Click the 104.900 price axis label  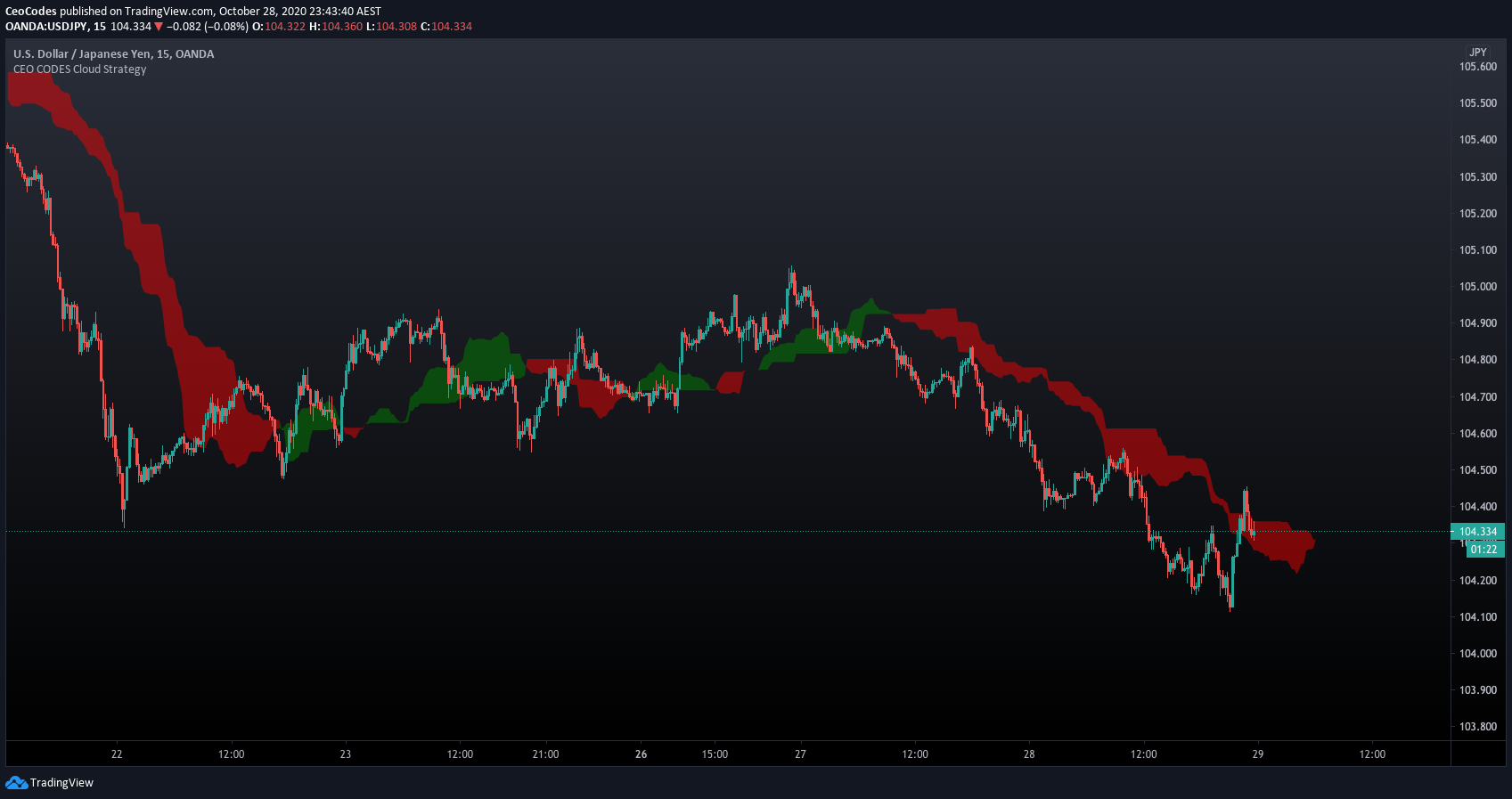click(x=1478, y=323)
